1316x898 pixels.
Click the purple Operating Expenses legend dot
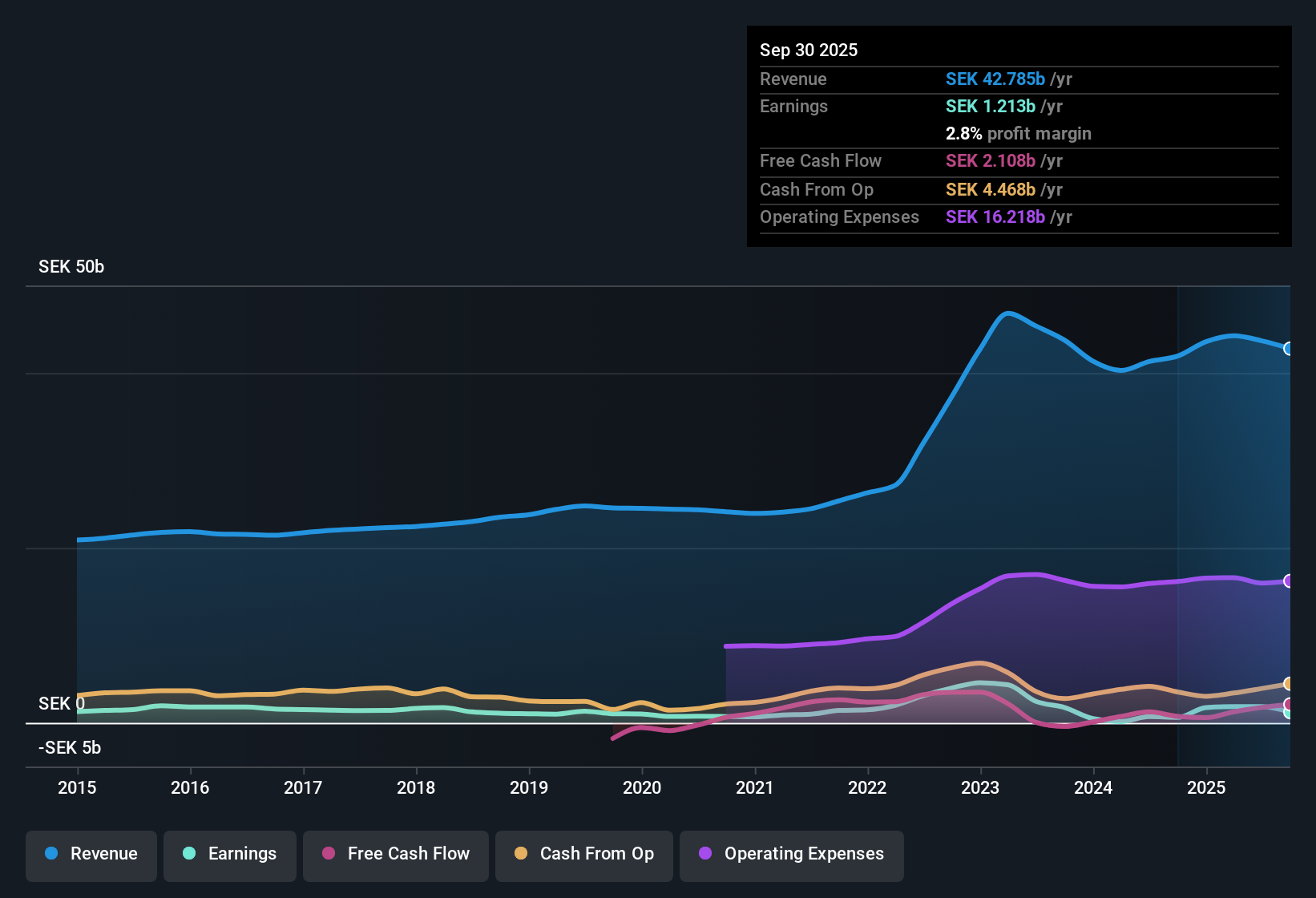point(704,854)
